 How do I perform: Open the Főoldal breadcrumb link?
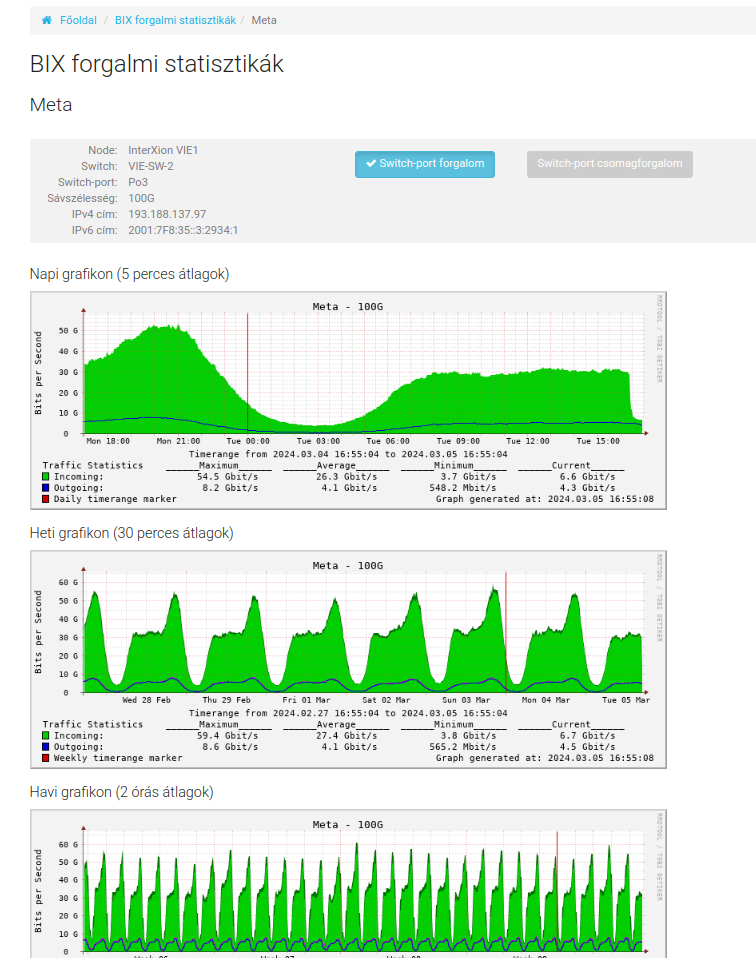[78, 20]
